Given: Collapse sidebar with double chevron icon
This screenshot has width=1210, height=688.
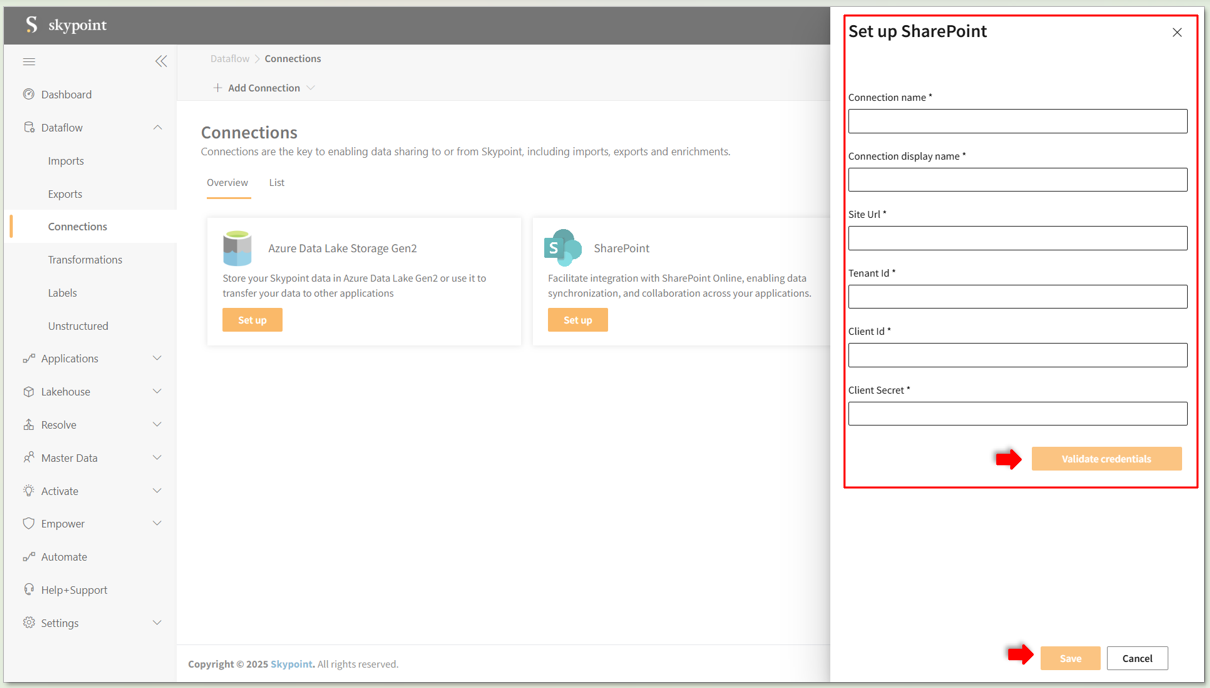Looking at the screenshot, I should click(161, 62).
